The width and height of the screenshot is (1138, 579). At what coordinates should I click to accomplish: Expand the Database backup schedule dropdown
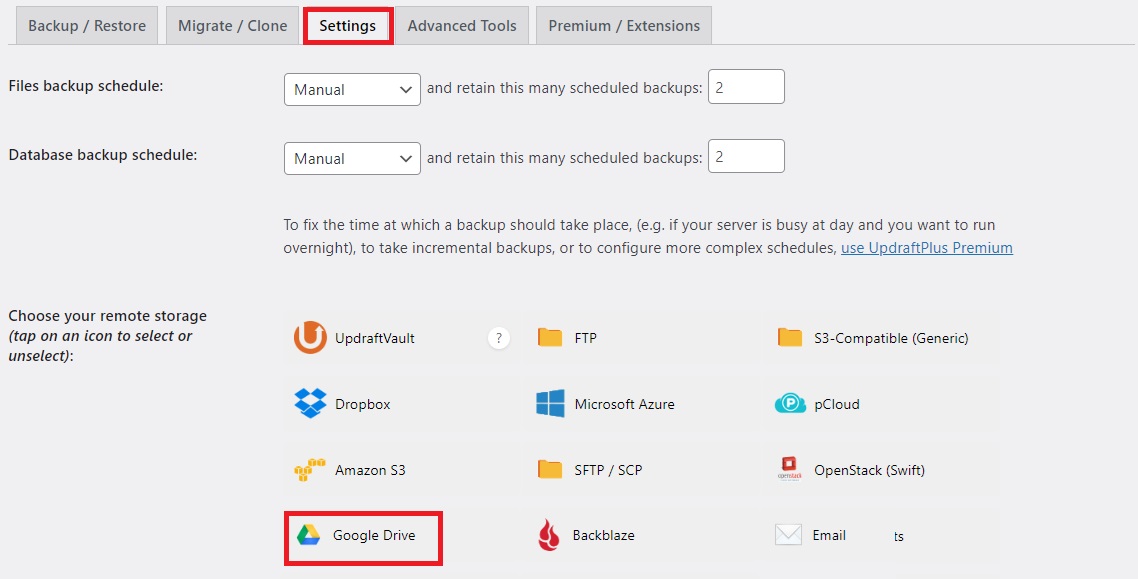click(x=352, y=158)
